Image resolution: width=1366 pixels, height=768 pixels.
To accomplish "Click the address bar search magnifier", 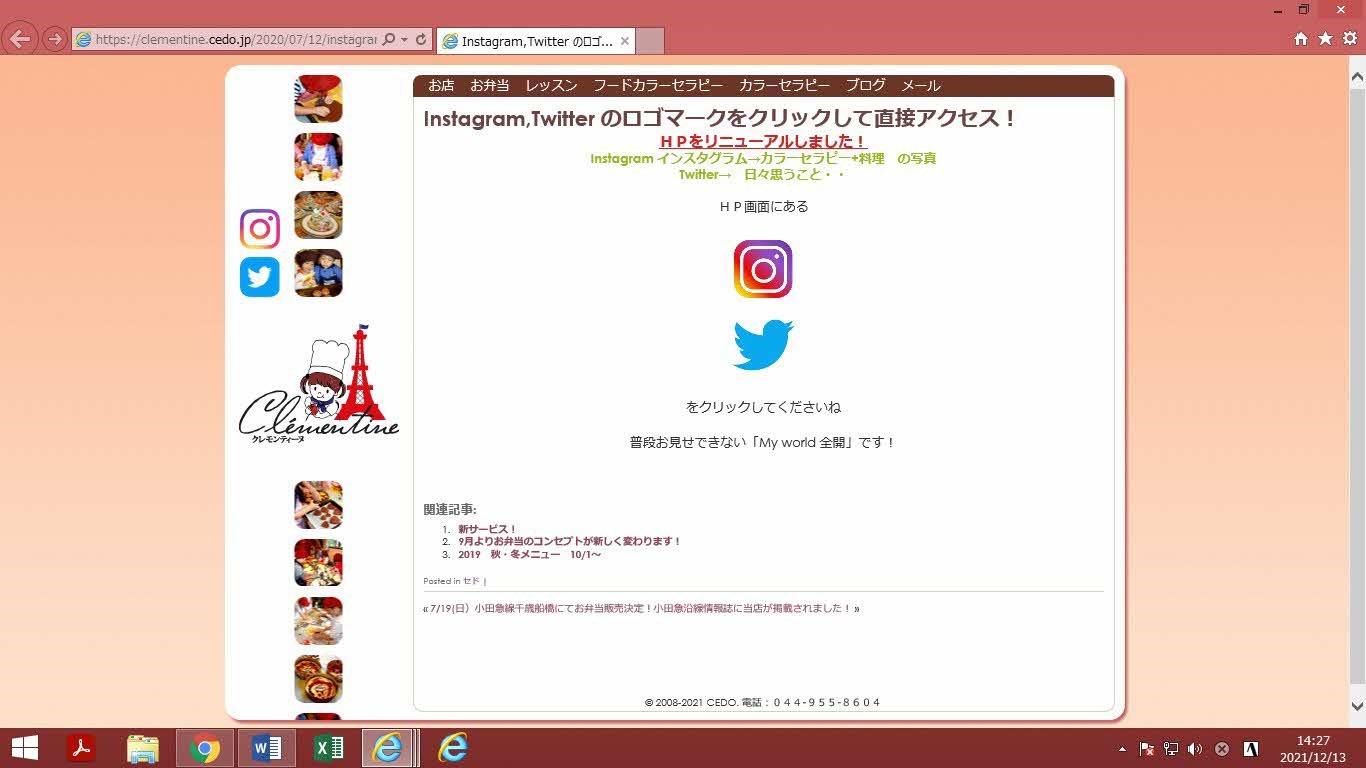I will [x=389, y=40].
